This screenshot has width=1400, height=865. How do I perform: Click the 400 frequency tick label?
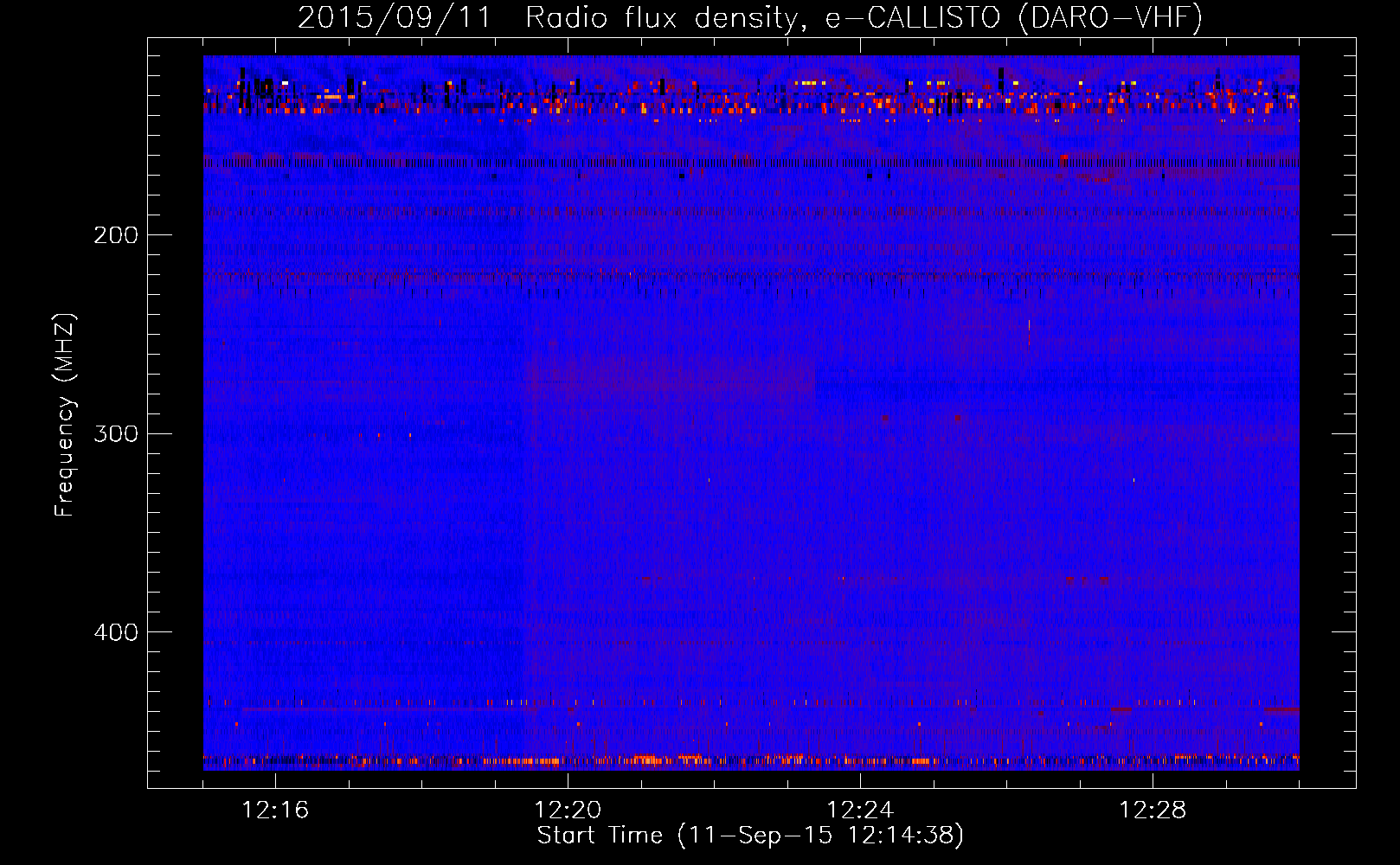click(116, 632)
